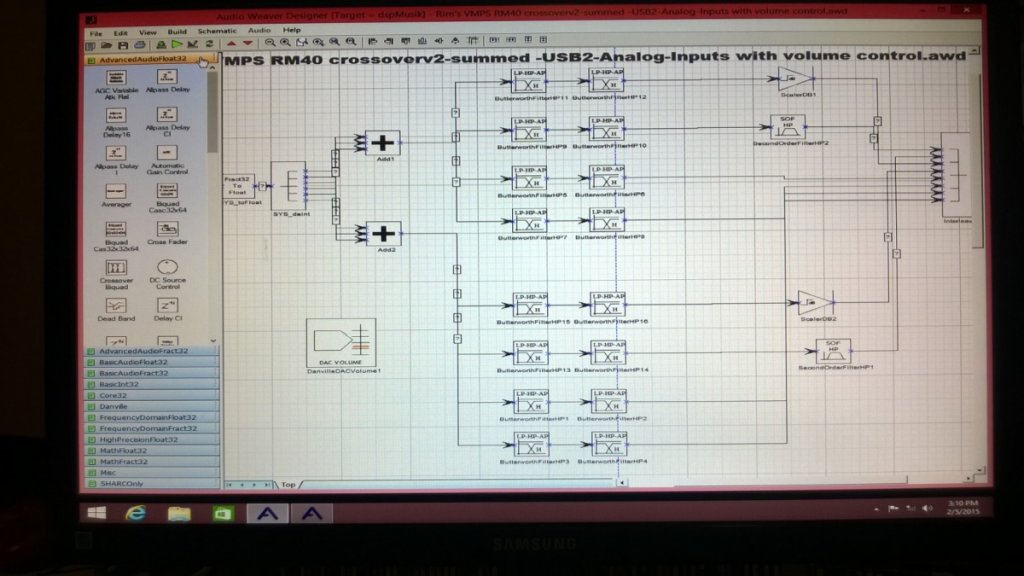Switch to the Top sheet tab
The image size is (1024, 576).
(x=289, y=485)
